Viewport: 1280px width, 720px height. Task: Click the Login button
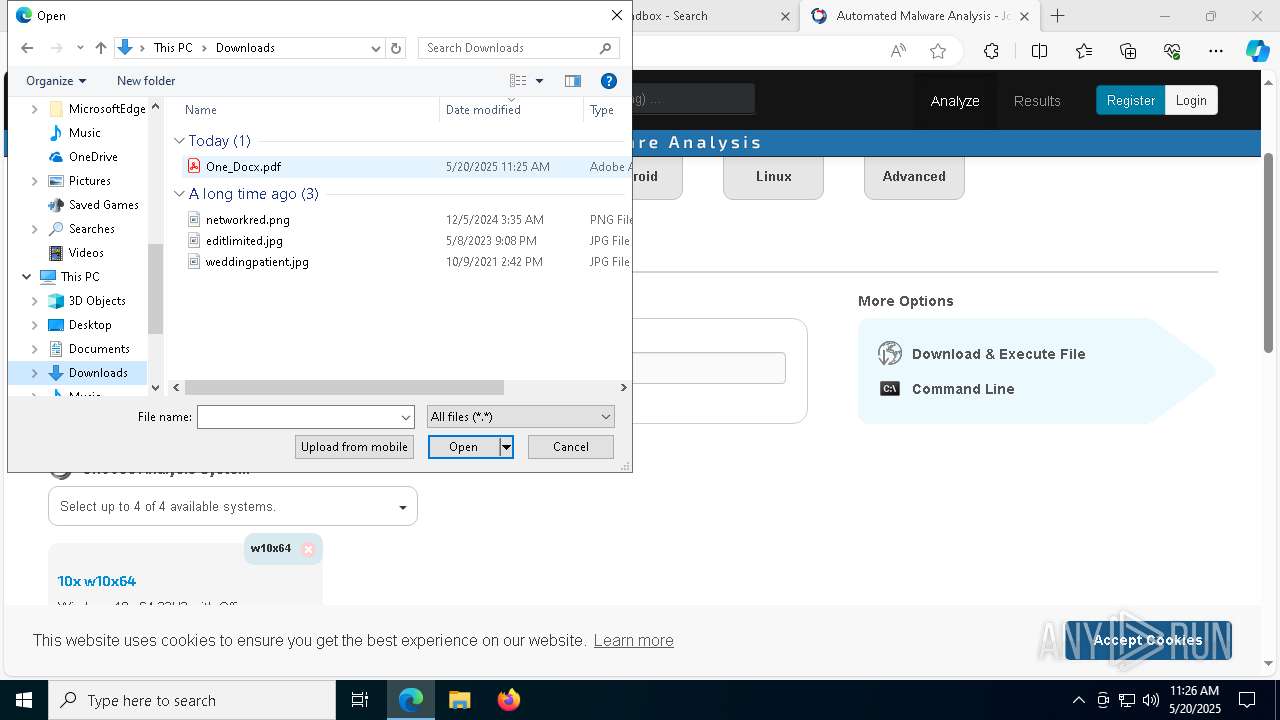[x=1191, y=101]
